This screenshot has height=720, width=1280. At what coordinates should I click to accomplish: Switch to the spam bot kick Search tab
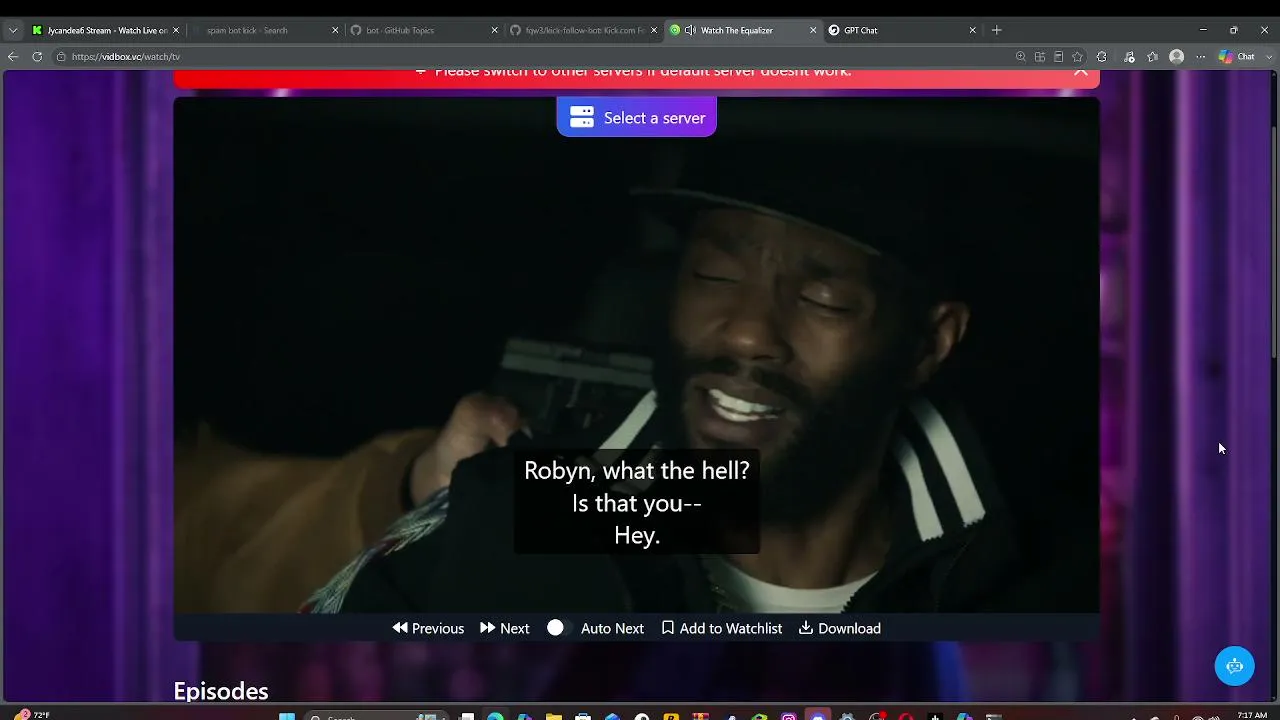tap(265, 30)
